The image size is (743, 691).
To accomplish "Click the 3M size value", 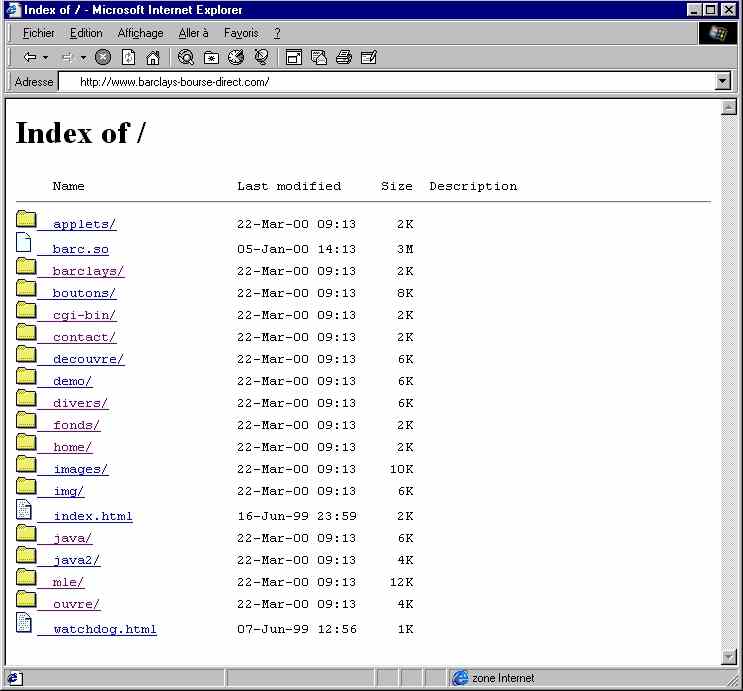I will pyautogui.click(x=405, y=249).
